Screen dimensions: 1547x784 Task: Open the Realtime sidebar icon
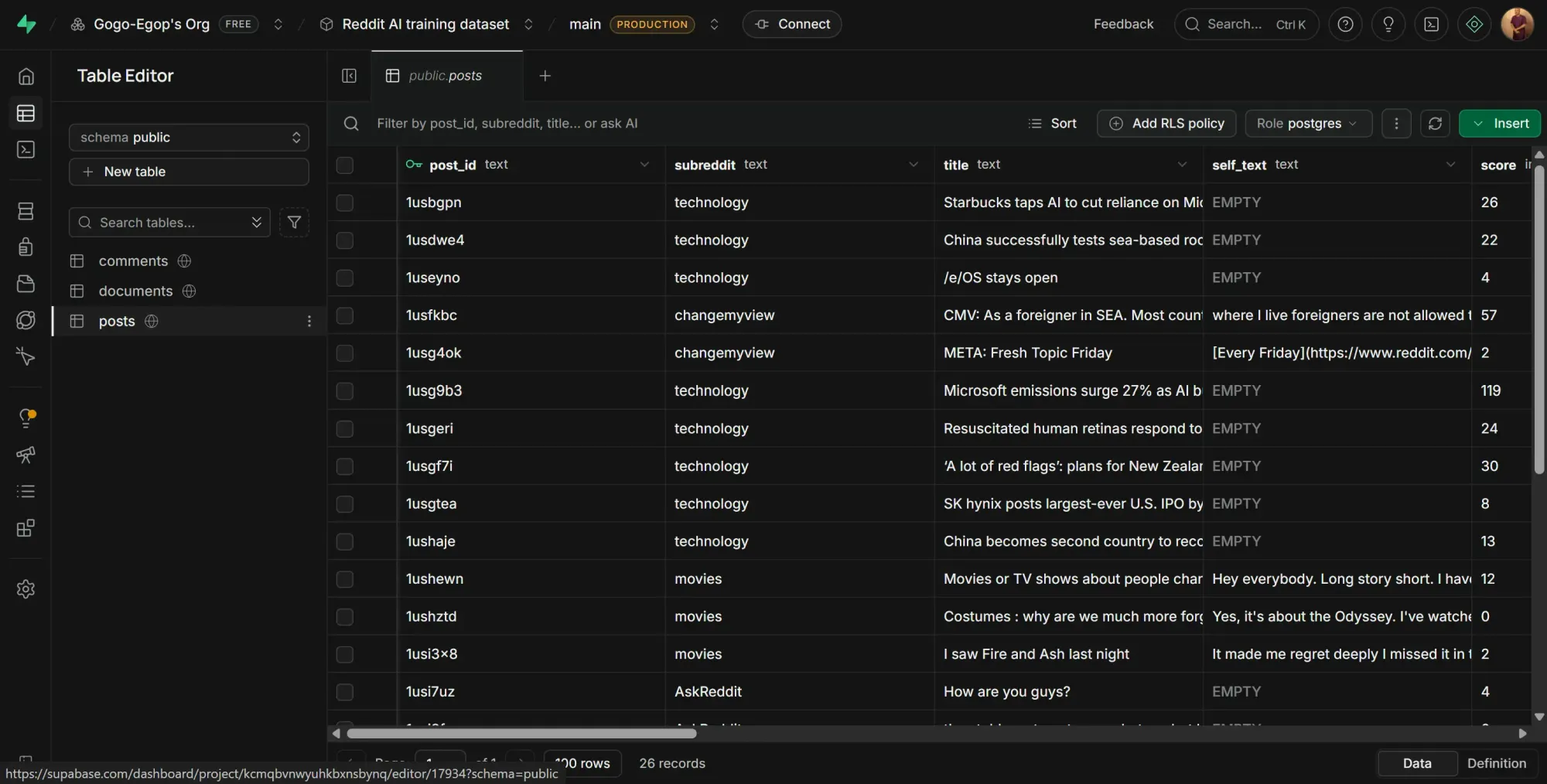[26, 356]
